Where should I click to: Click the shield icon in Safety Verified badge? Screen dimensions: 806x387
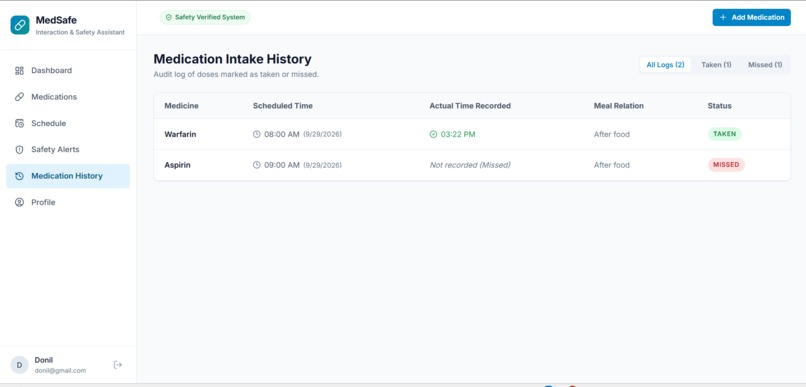coord(169,17)
